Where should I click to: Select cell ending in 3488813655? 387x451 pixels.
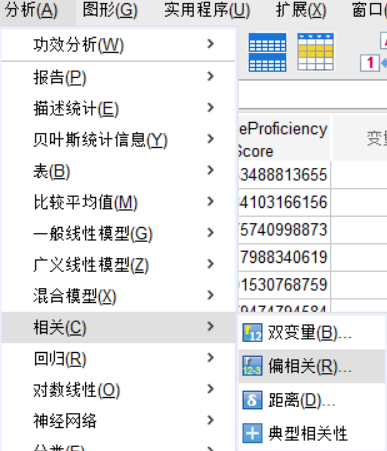[284, 175]
